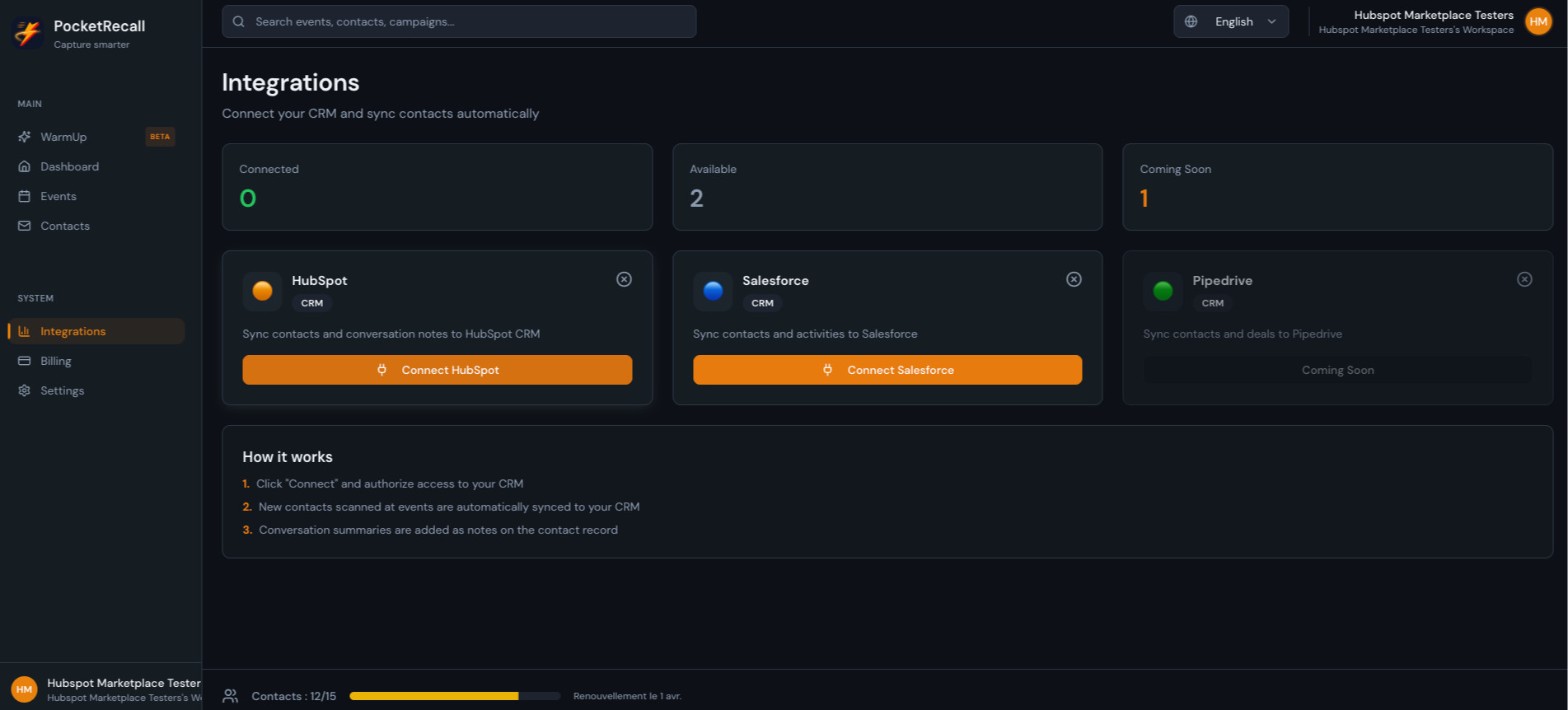This screenshot has height=710, width=1568.
Task: Click "Sync contacts and deals to Pipedrive" text
Action: coord(1243,334)
